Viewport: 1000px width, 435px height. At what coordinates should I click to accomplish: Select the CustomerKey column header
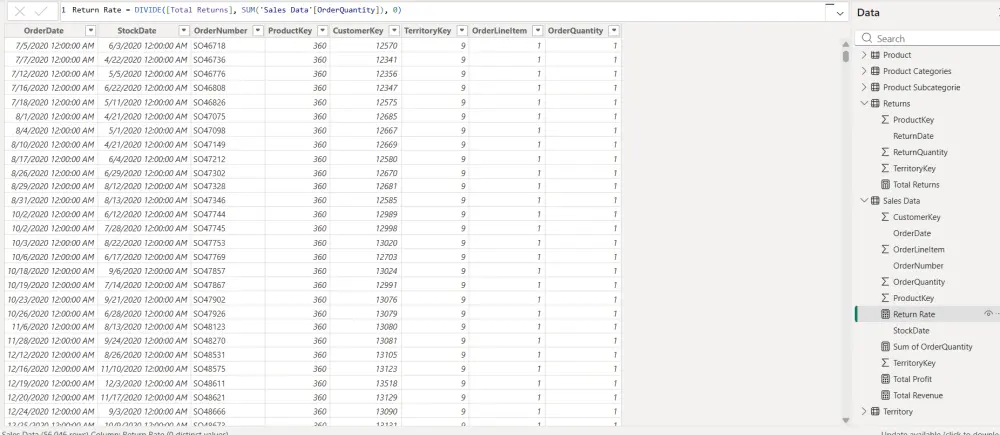pos(358,31)
